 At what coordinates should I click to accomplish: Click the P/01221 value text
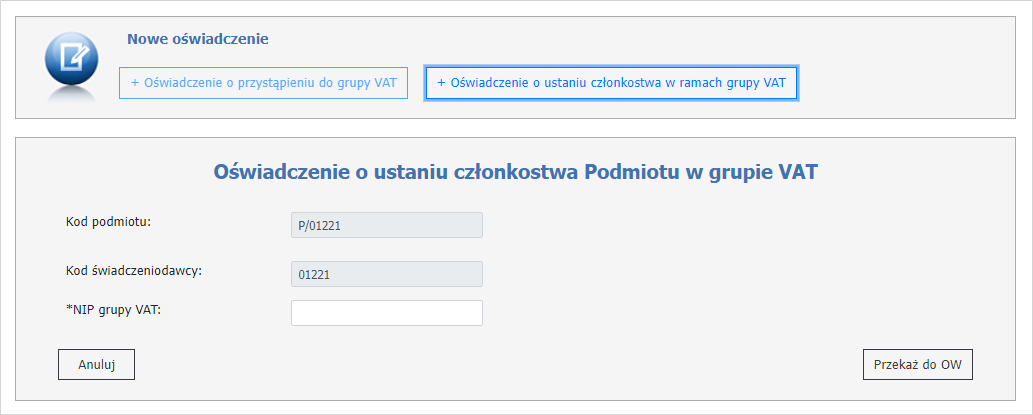tap(319, 226)
